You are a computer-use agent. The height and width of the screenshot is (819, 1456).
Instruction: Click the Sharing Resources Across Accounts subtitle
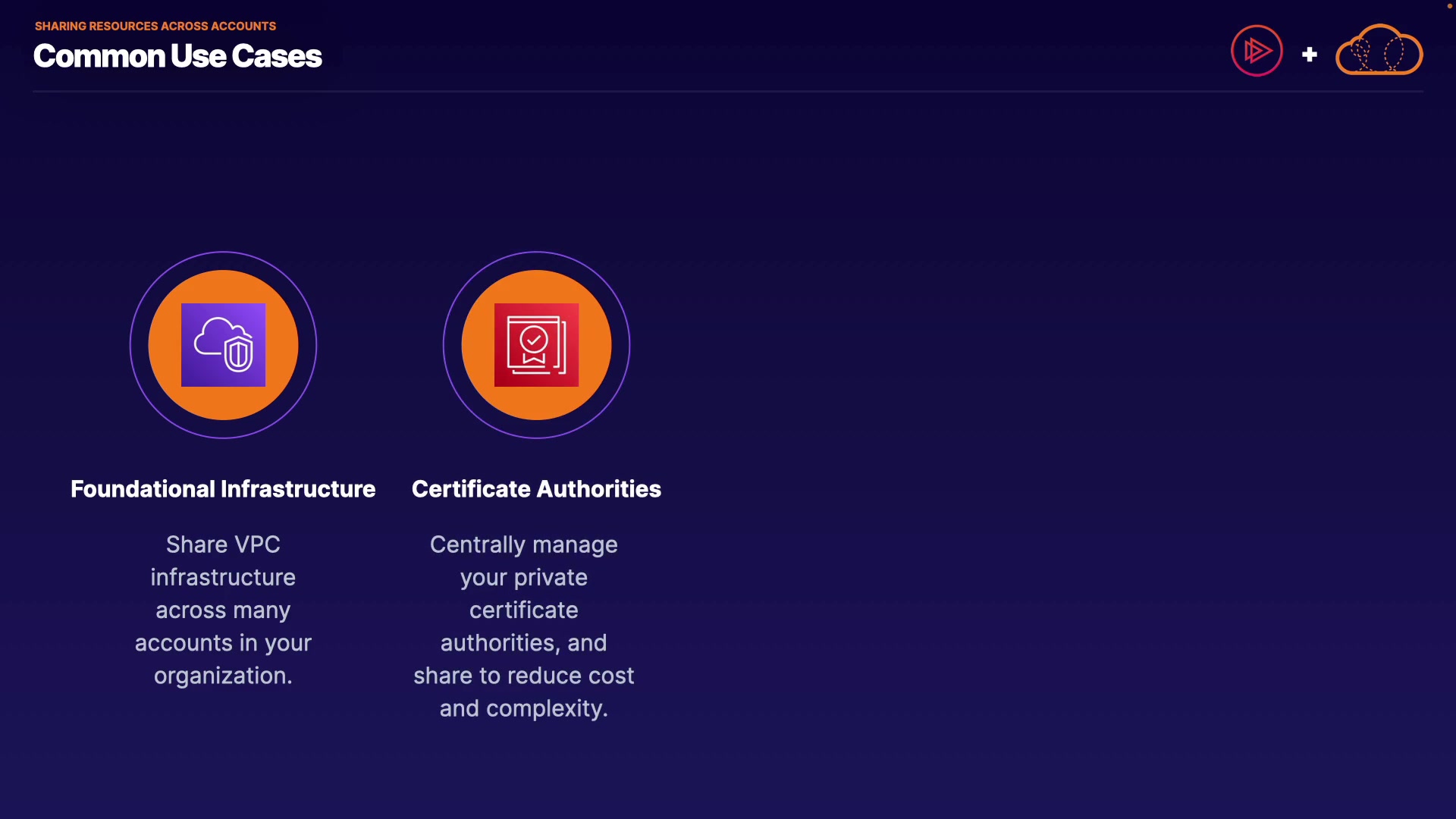pos(155,26)
